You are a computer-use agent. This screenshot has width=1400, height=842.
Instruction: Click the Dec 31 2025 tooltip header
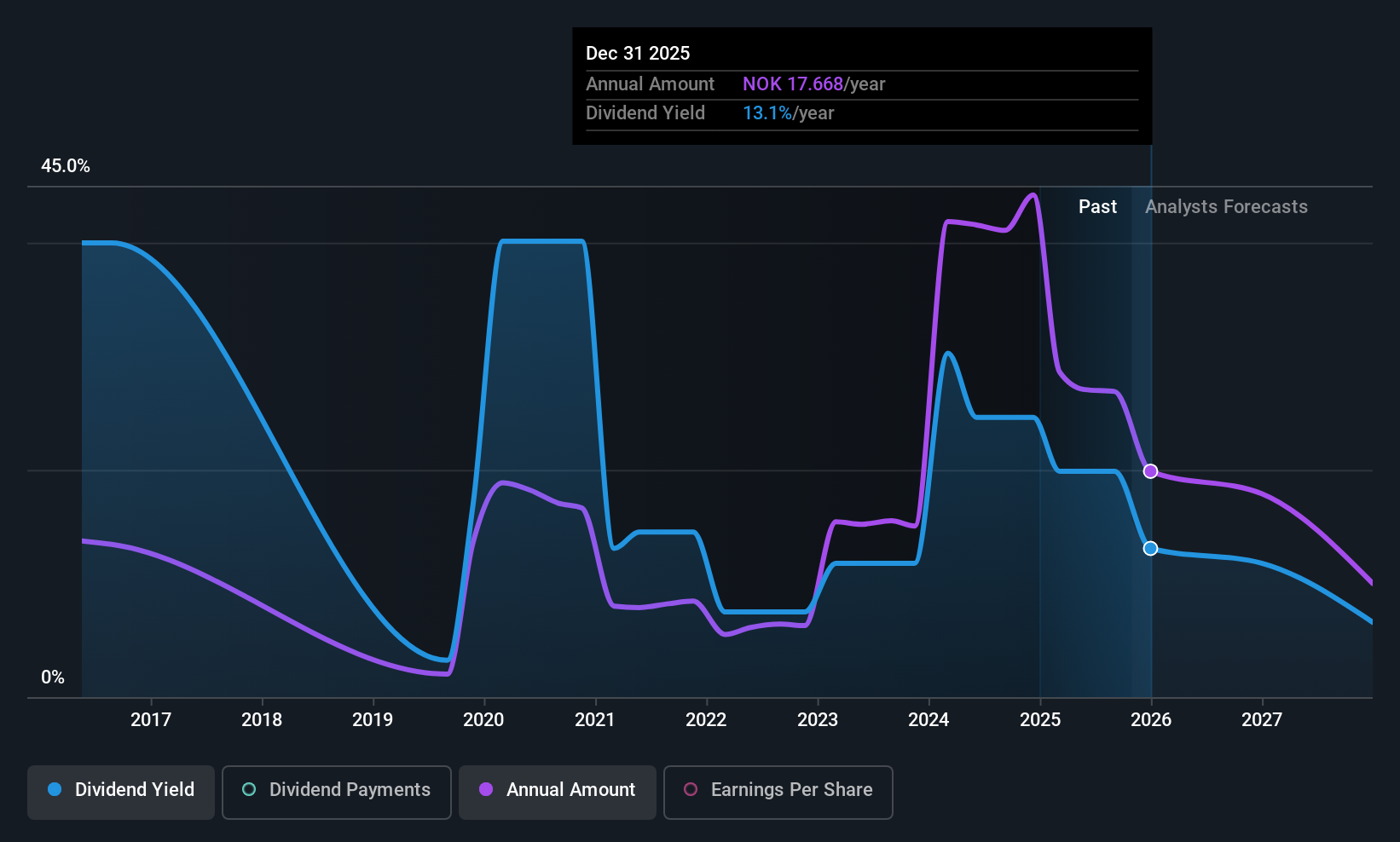coord(637,53)
